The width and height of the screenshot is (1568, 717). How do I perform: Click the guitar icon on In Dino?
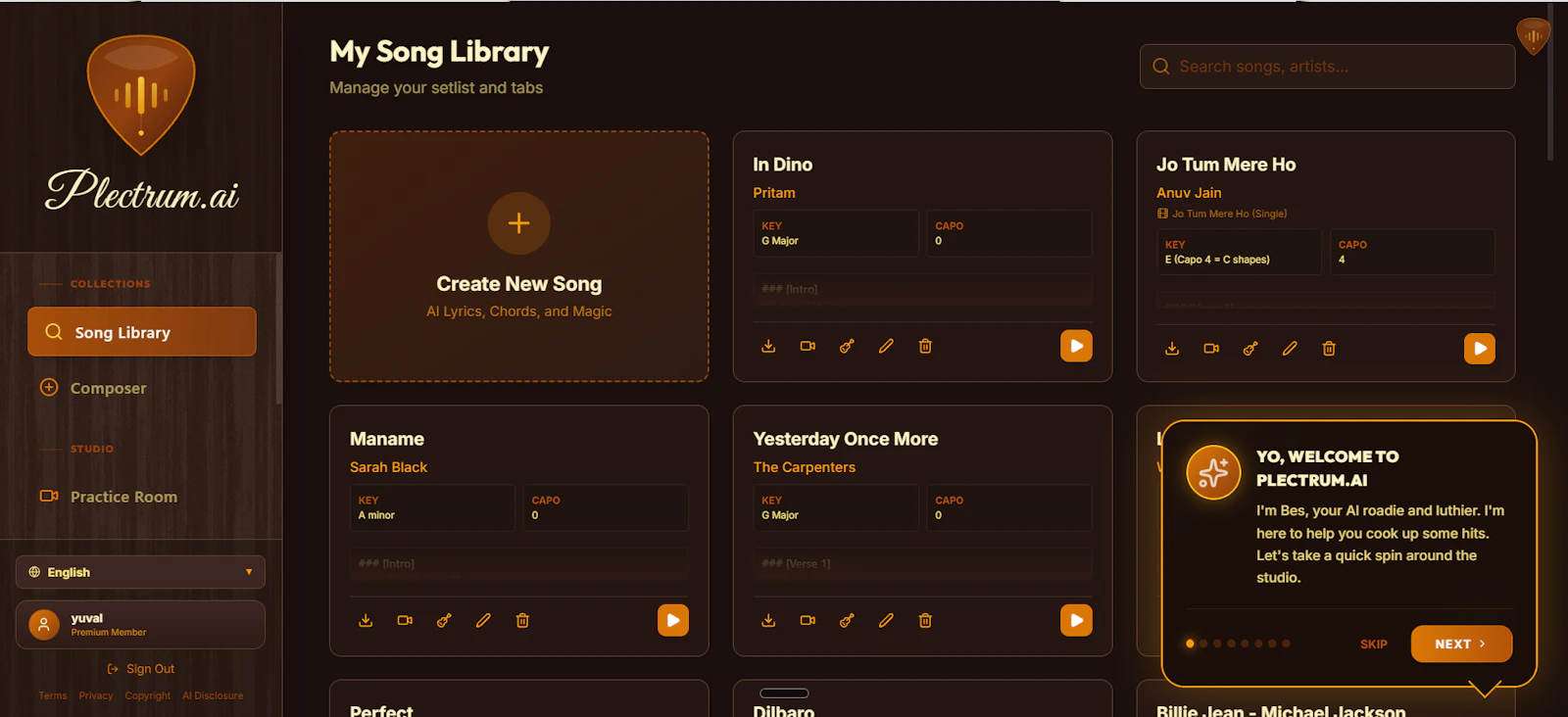pos(847,346)
